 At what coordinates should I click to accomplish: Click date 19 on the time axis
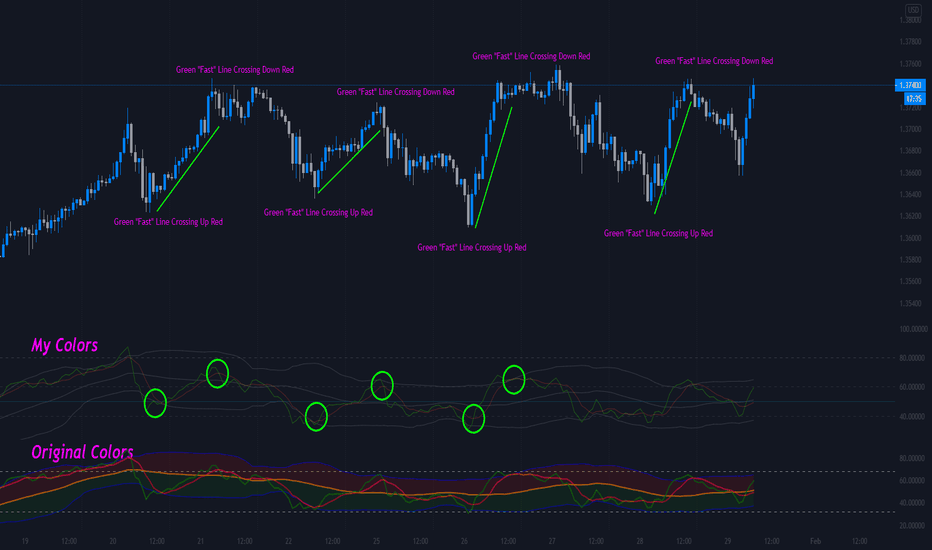[25, 541]
